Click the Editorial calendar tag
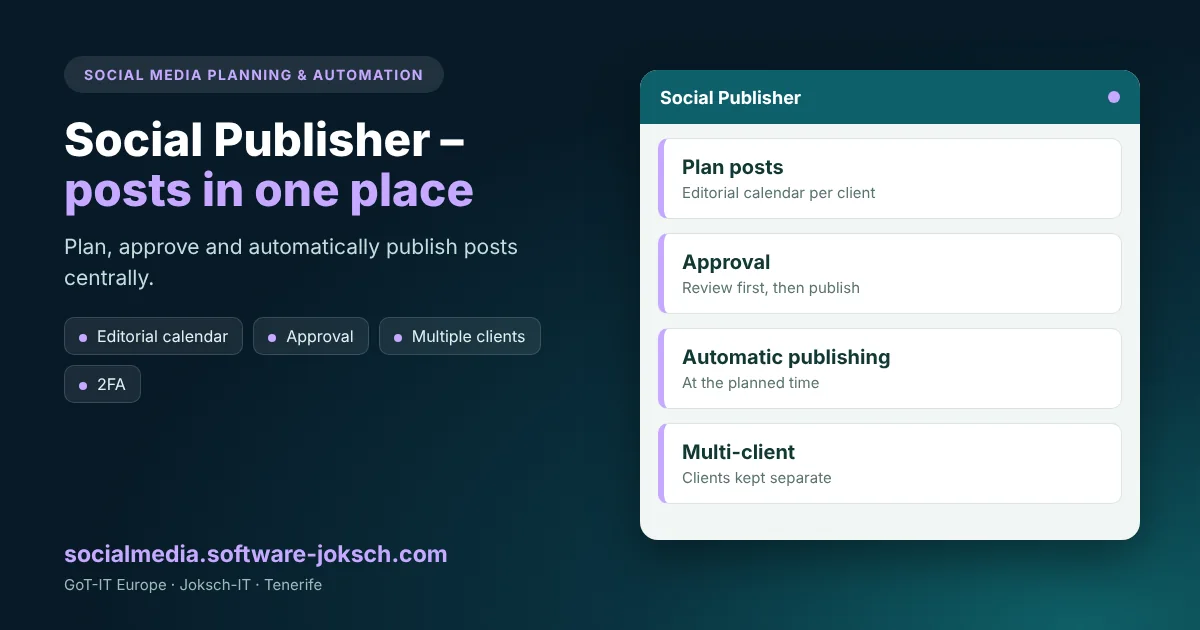Image resolution: width=1200 pixels, height=630 pixels. pos(154,336)
